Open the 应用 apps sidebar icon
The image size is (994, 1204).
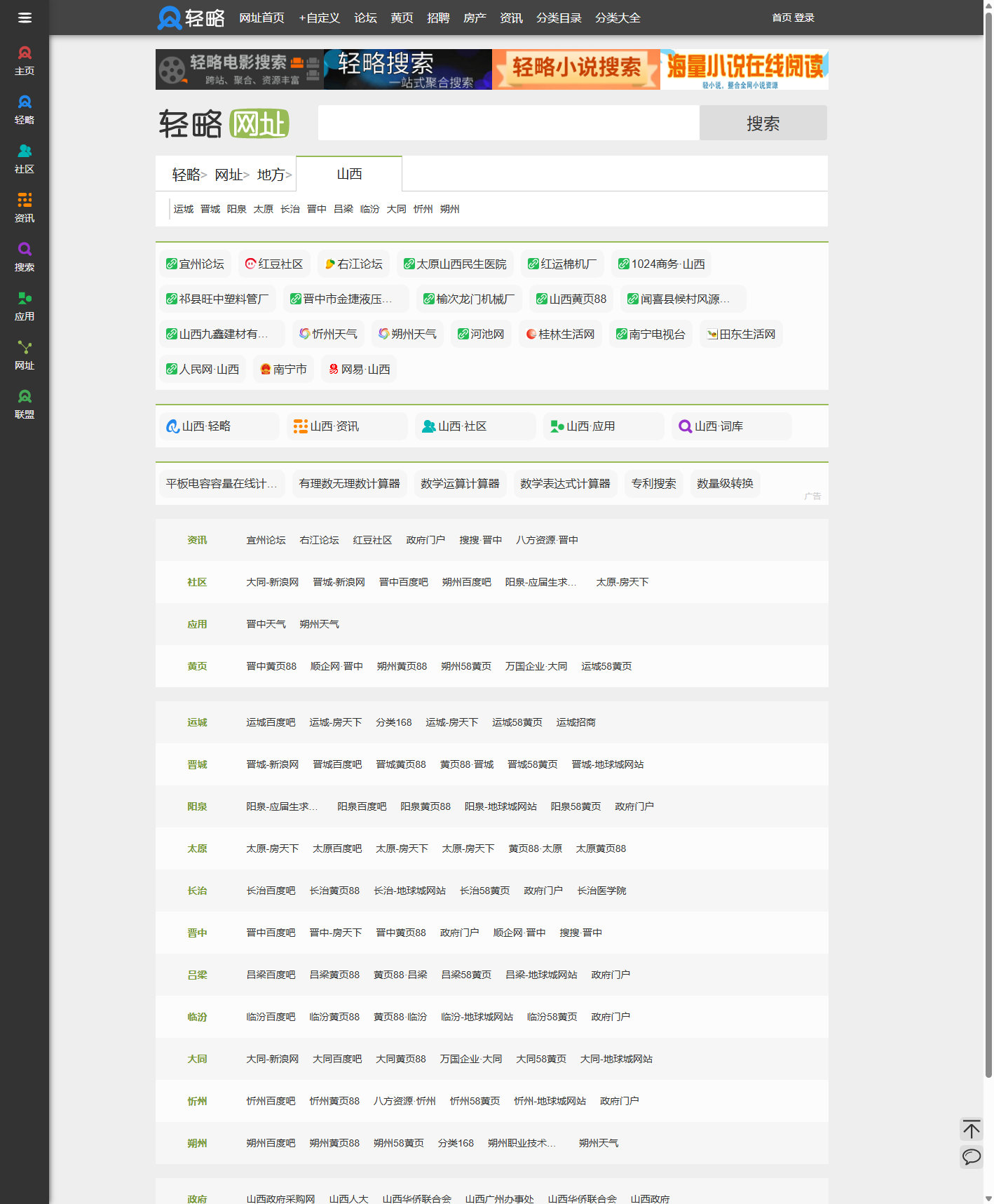[25, 306]
